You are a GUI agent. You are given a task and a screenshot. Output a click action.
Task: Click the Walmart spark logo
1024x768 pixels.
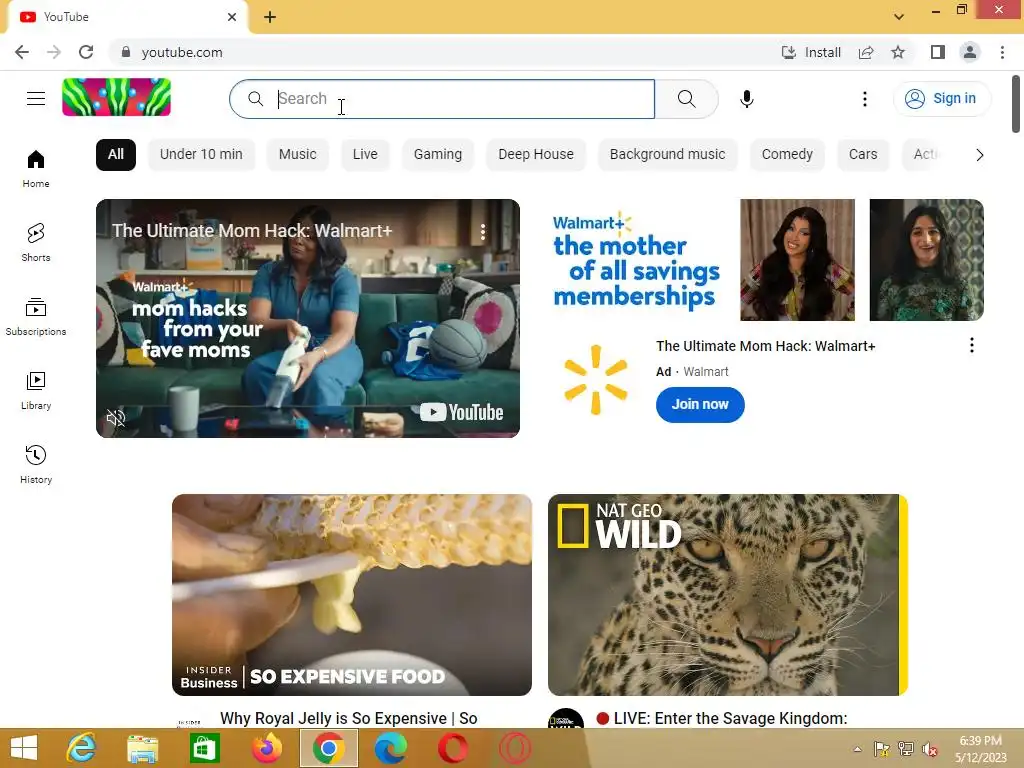pos(596,380)
